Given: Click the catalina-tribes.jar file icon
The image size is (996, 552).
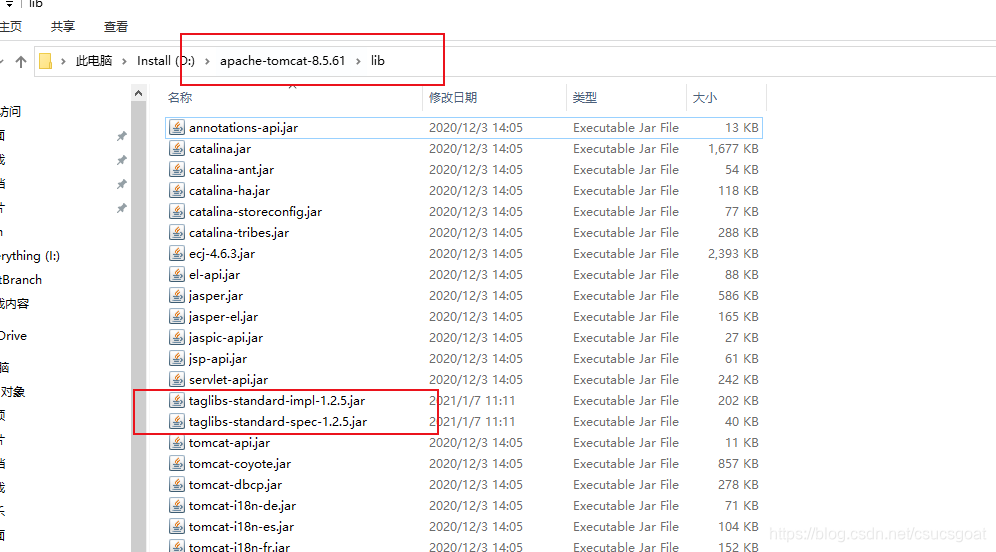Looking at the screenshot, I should pos(177,232).
